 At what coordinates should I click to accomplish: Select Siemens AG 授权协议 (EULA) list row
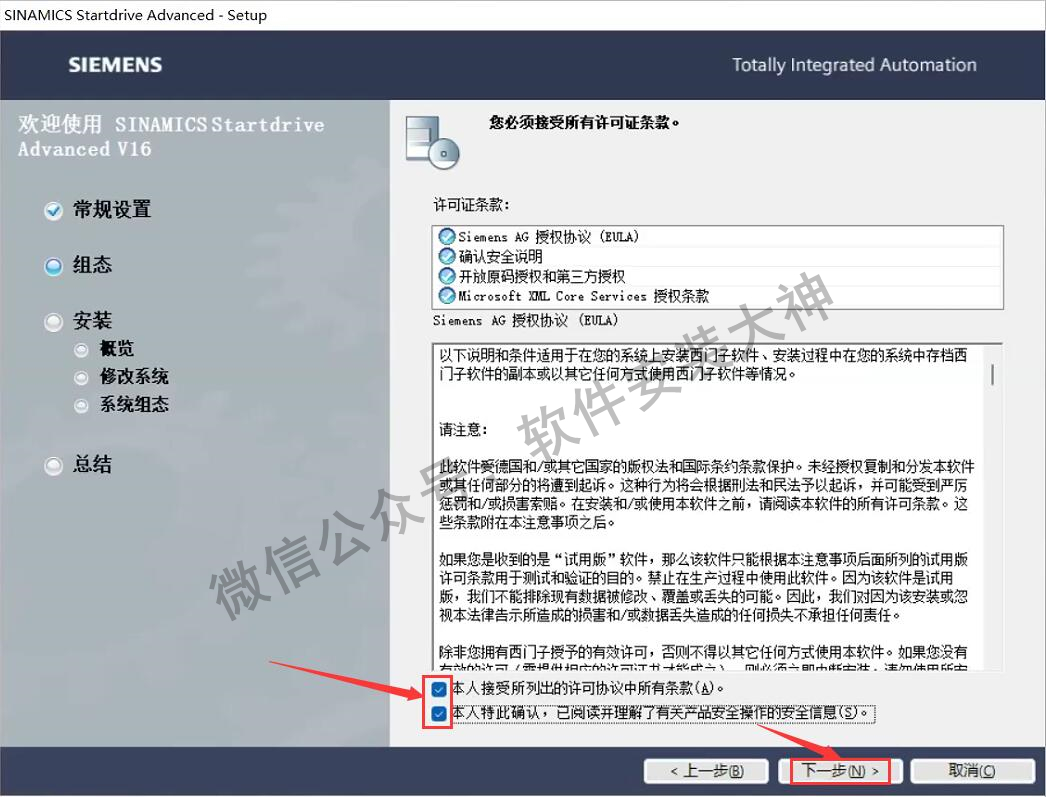point(718,237)
